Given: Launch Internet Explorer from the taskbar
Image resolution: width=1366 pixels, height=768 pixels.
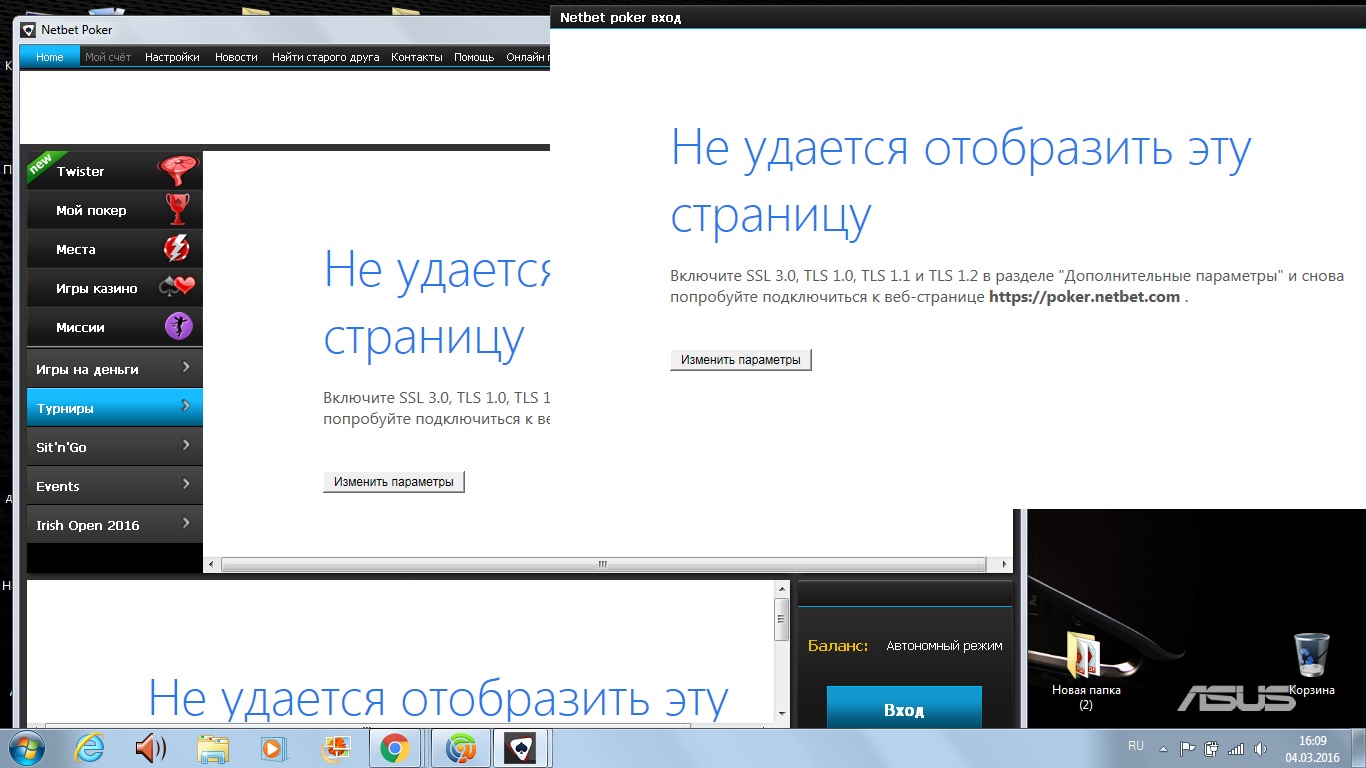Looking at the screenshot, I should pyautogui.click(x=90, y=748).
